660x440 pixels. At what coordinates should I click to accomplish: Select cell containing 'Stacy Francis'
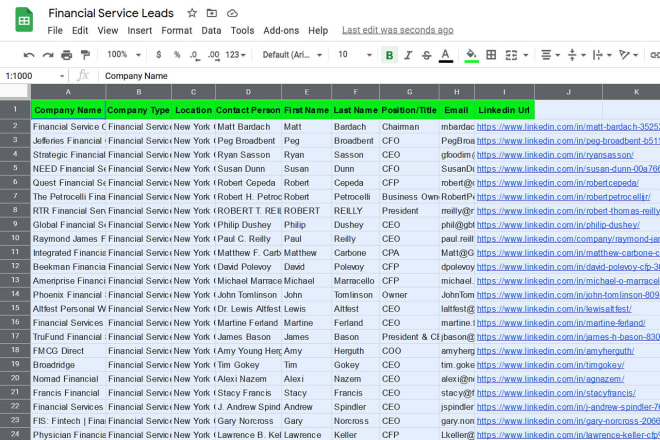(x=248, y=393)
